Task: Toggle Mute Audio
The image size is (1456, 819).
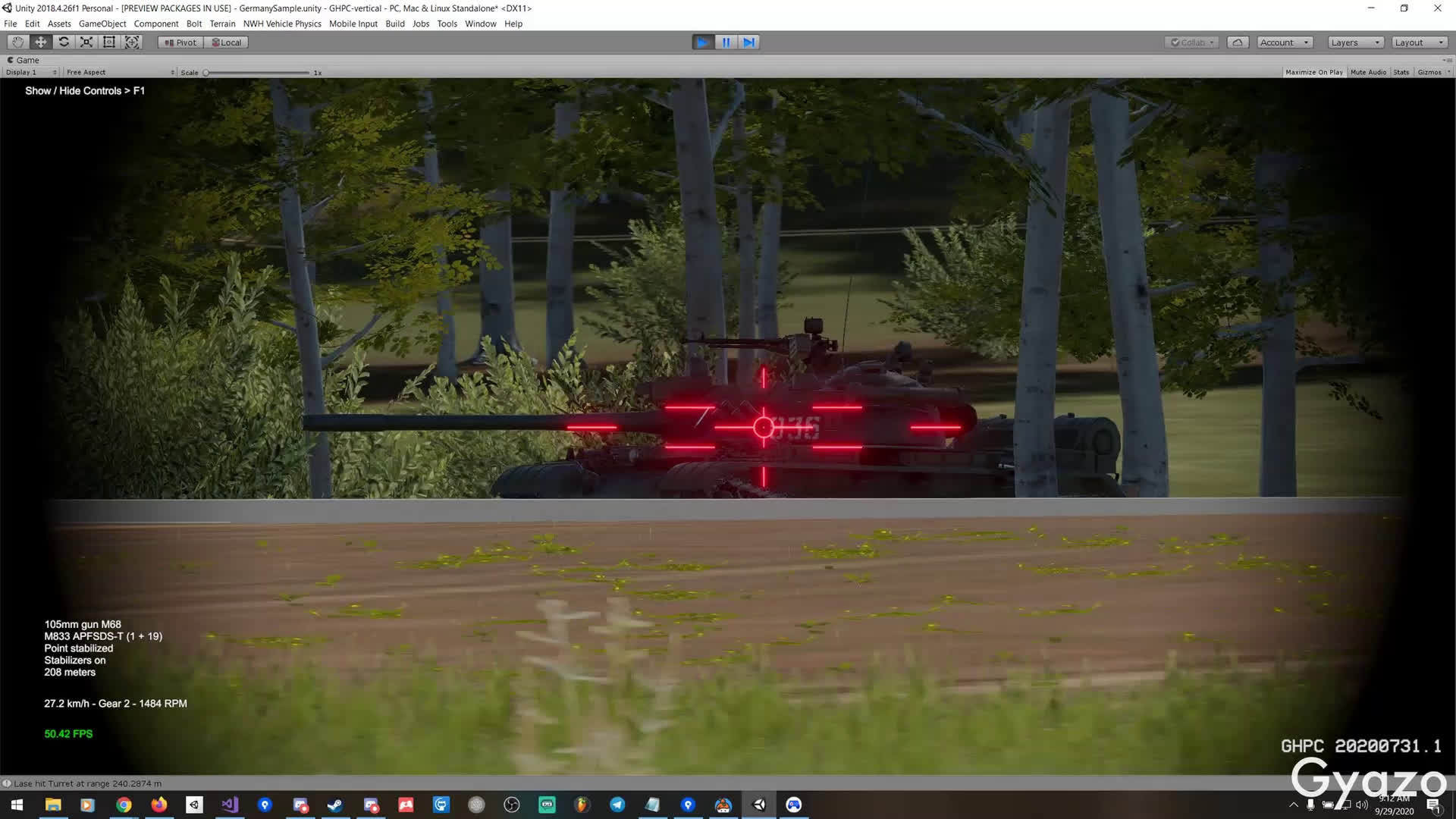Action: (x=1368, y=72)
